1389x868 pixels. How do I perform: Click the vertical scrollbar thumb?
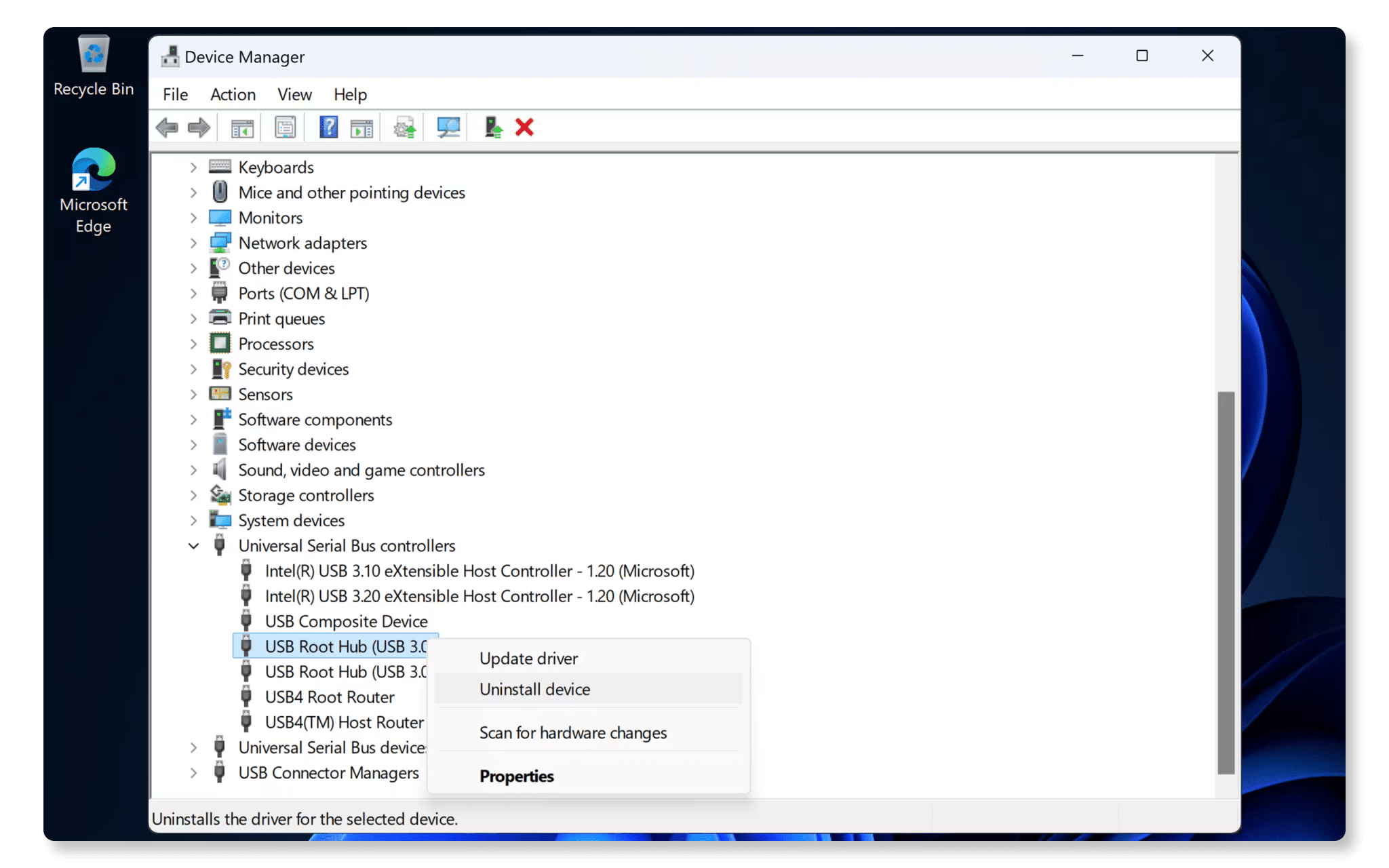coord(1226,583)
